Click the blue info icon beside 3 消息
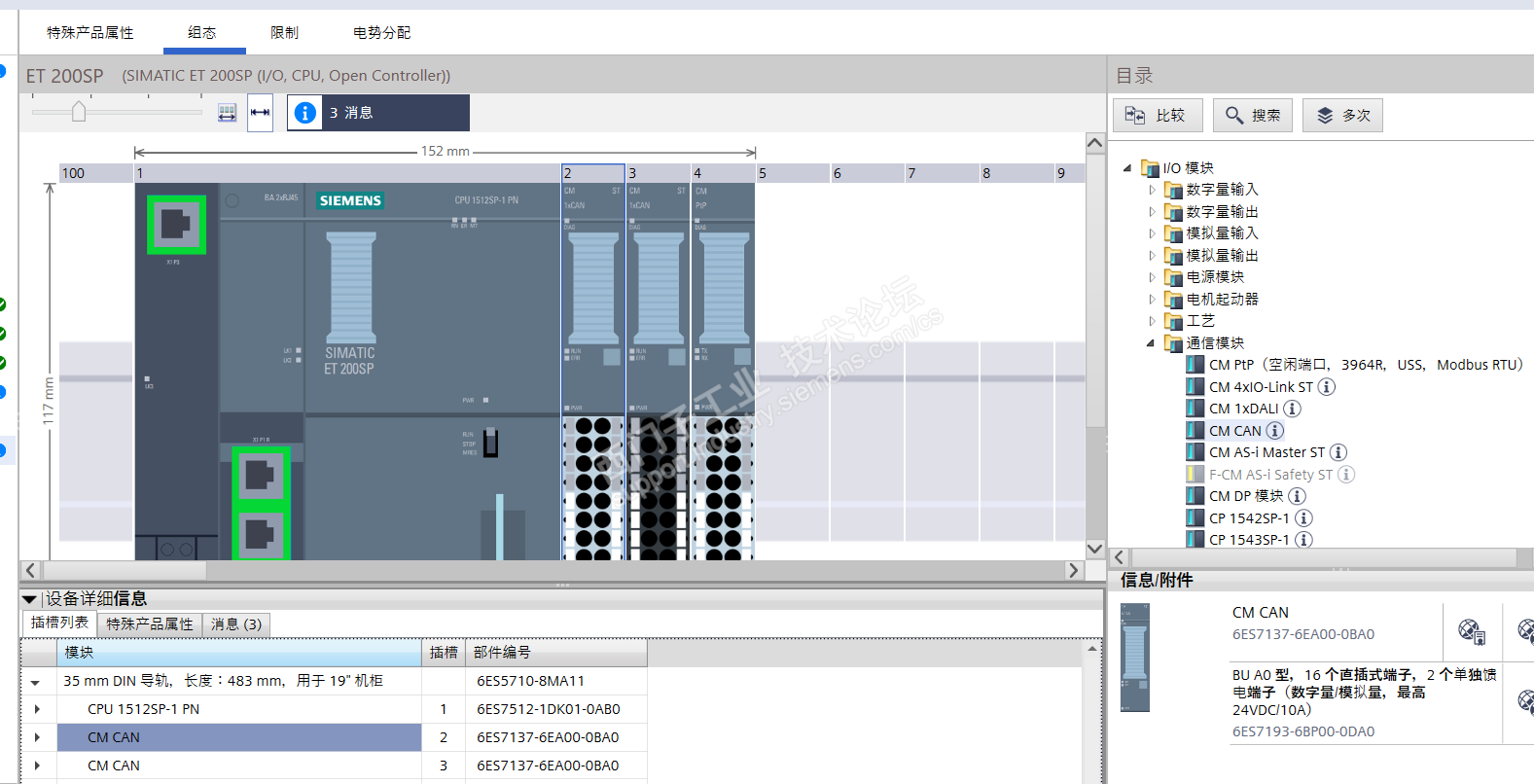The image size is (1534, 784). pyautogui.click(x=305, y=113)
